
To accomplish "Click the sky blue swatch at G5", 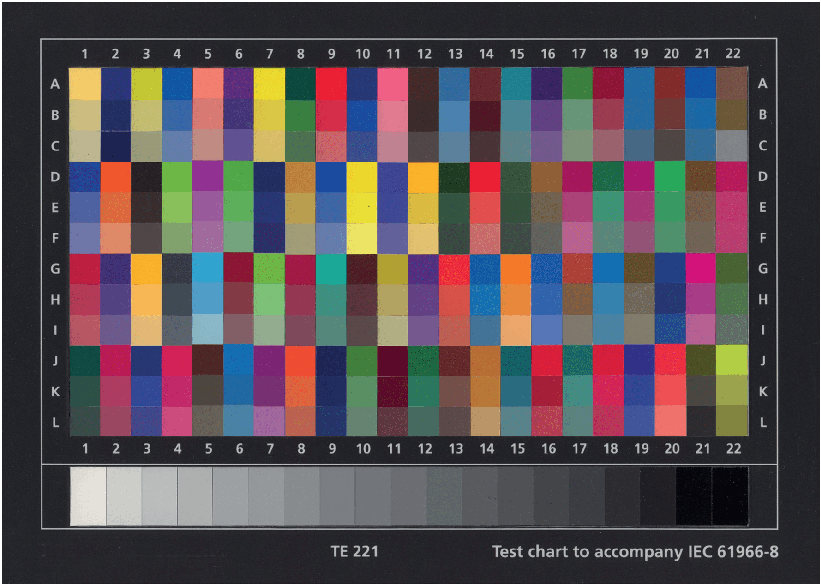I will 208,268.
